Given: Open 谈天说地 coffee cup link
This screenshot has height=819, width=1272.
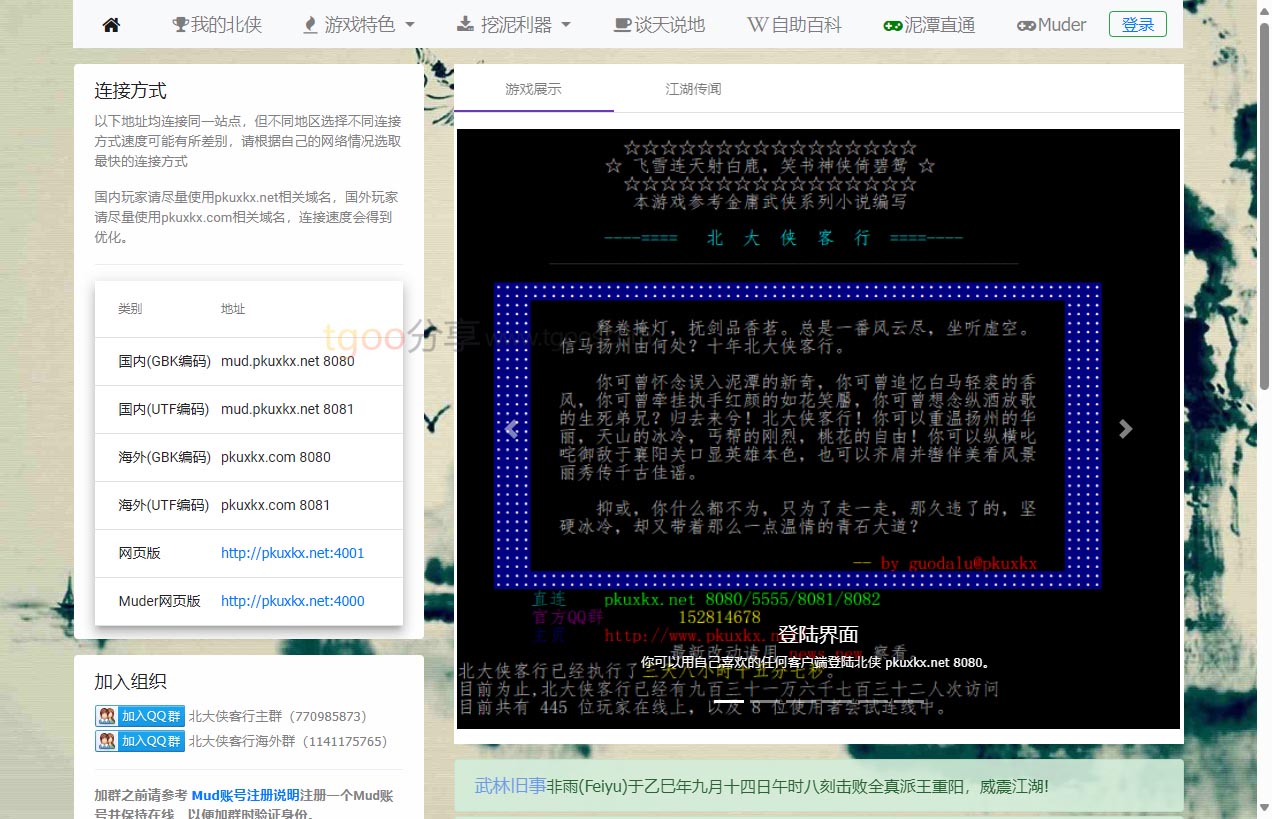Looking at the screenshot, I should pos(659,25).
